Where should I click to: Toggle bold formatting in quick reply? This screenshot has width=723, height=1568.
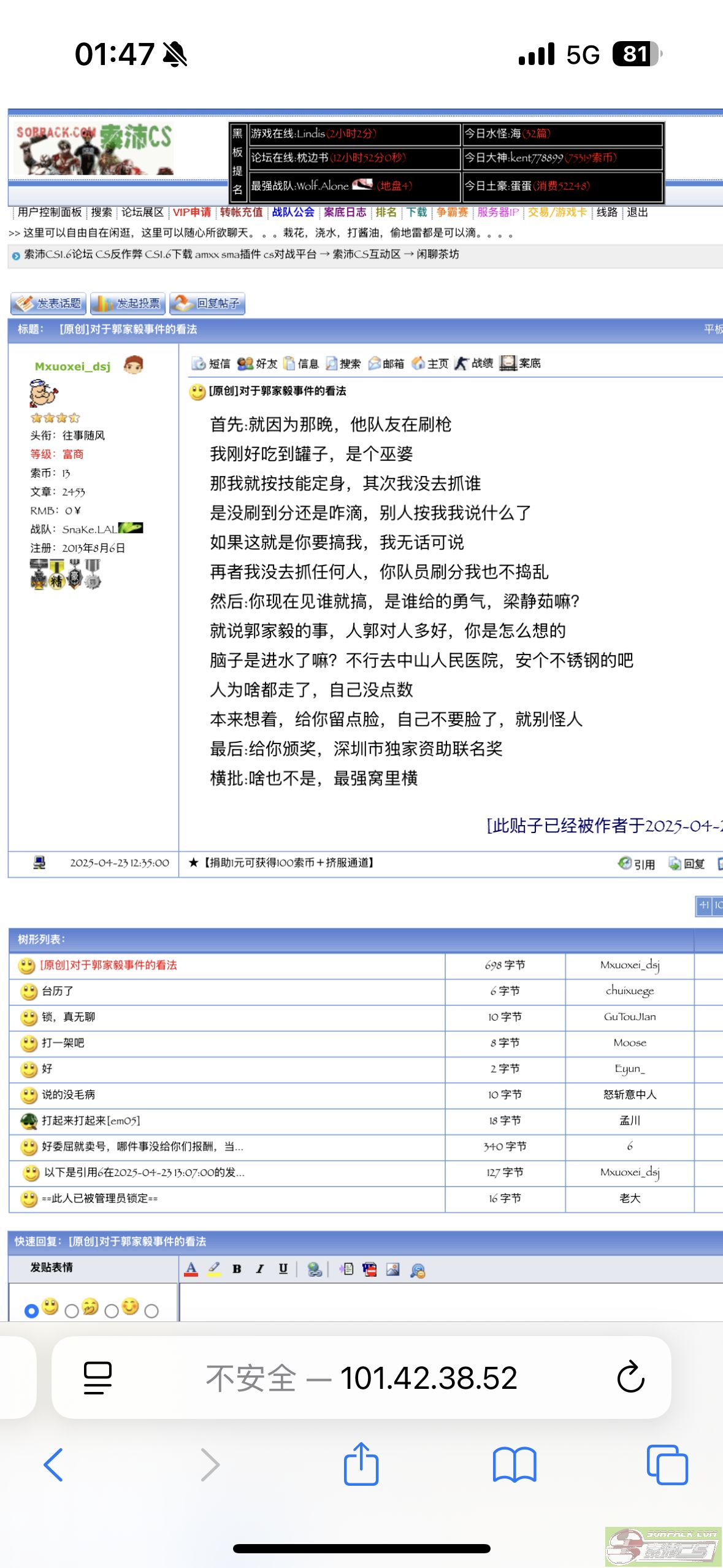click(x=237, y=1269)
